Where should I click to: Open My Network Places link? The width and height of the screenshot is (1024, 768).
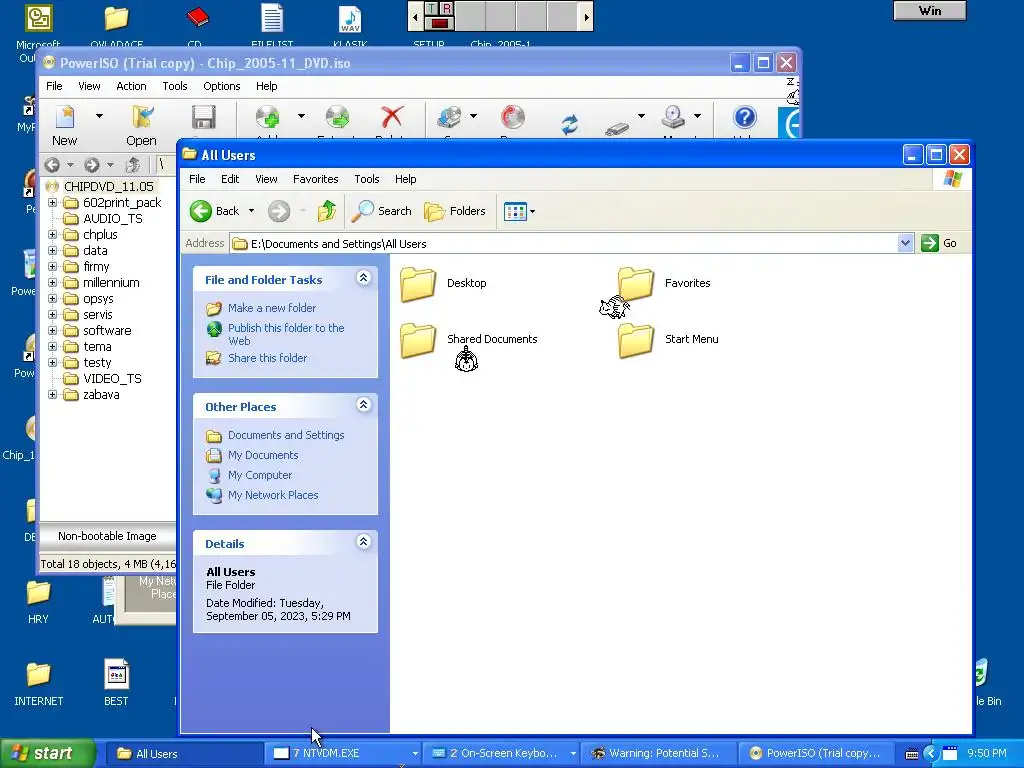[273, 495]
